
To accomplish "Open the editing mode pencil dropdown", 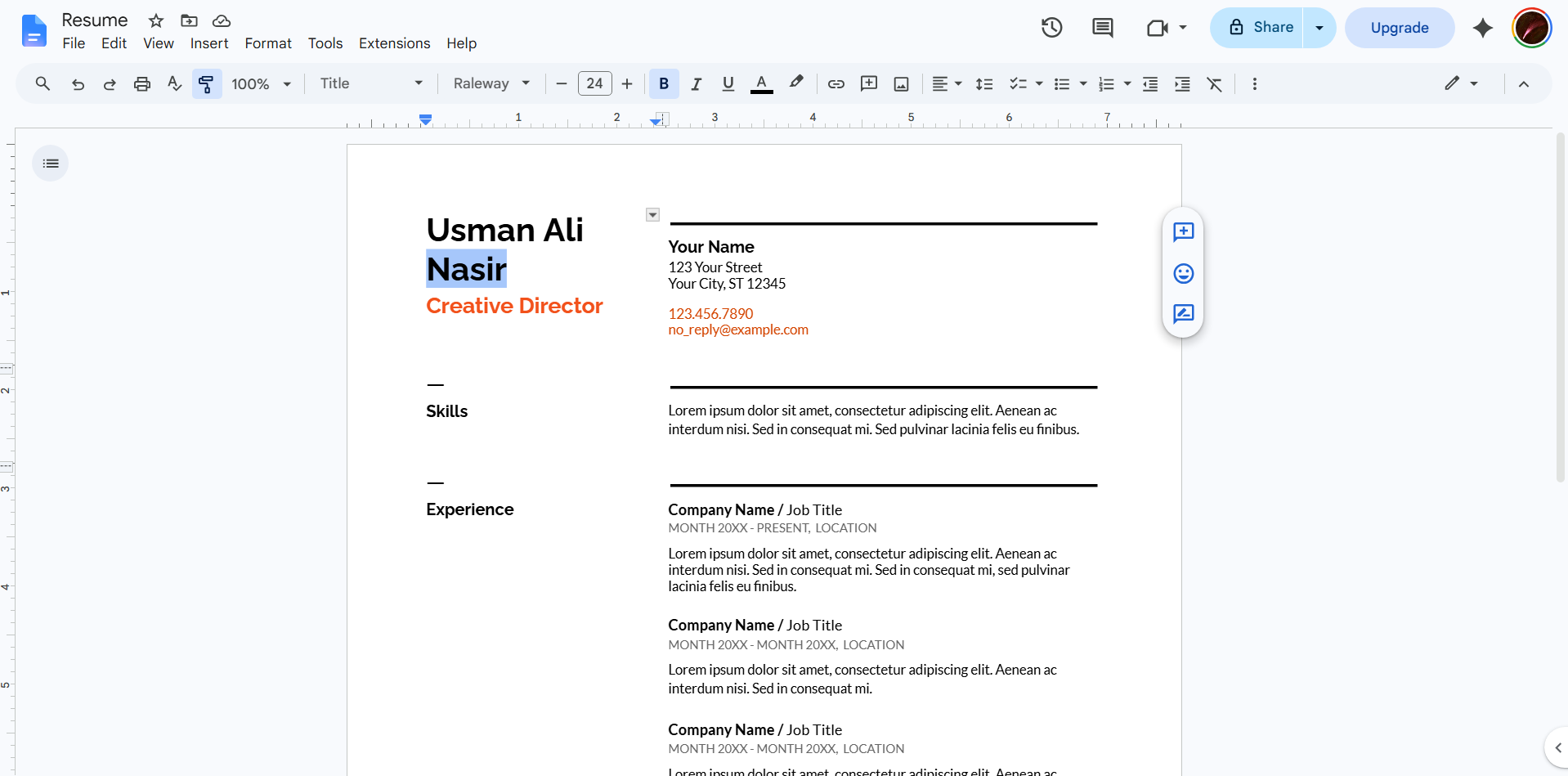I will pos(1461,83).
